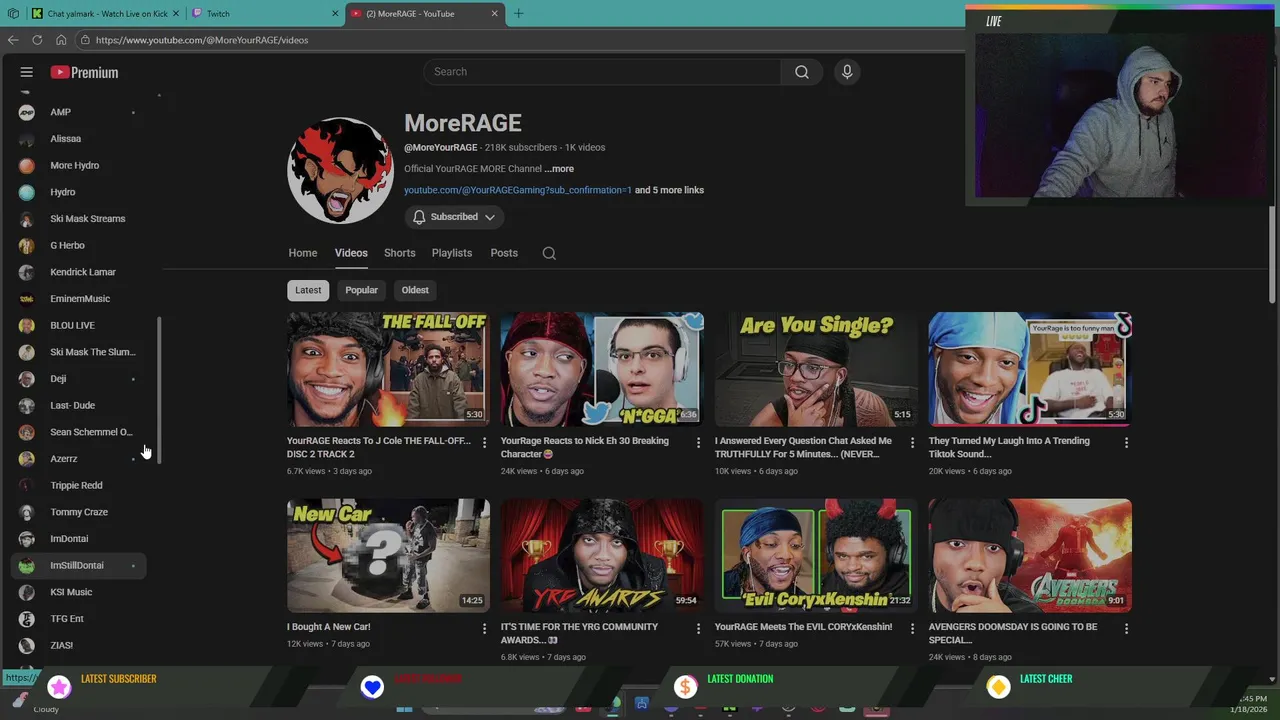Viewport: 1280px width, 720px height.
Task: Click the latest cheer overlay icon
Action: pyautogui.click(x=998, y=687)
